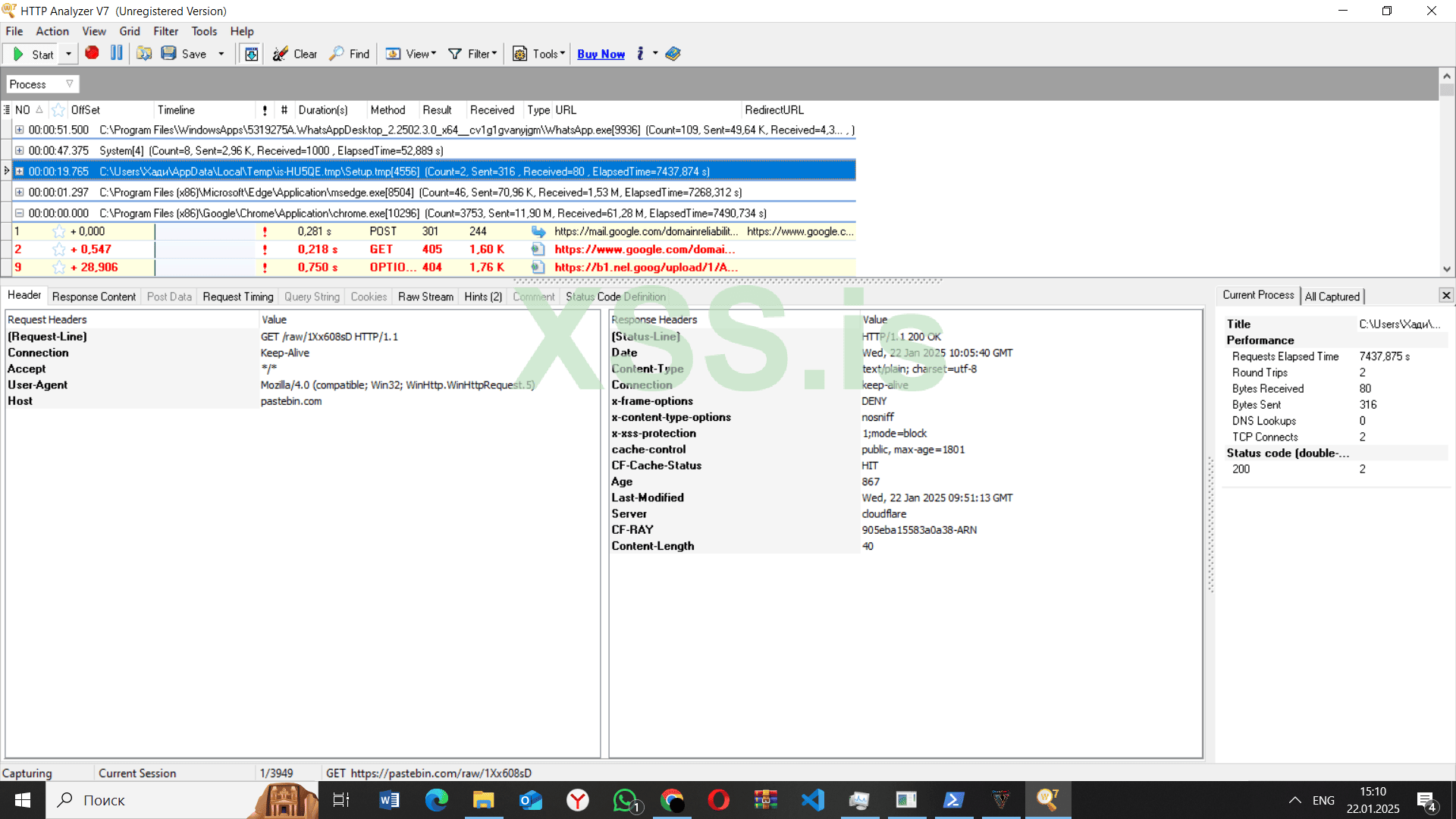Click the blue info icon
This screenshot has width=1456, height=819.
point(641,54)
